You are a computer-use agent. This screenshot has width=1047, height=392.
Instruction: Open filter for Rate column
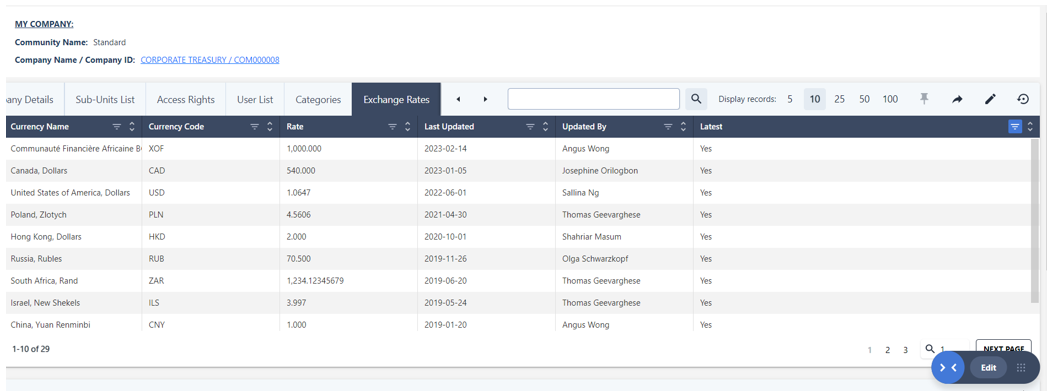coord(393,126)
